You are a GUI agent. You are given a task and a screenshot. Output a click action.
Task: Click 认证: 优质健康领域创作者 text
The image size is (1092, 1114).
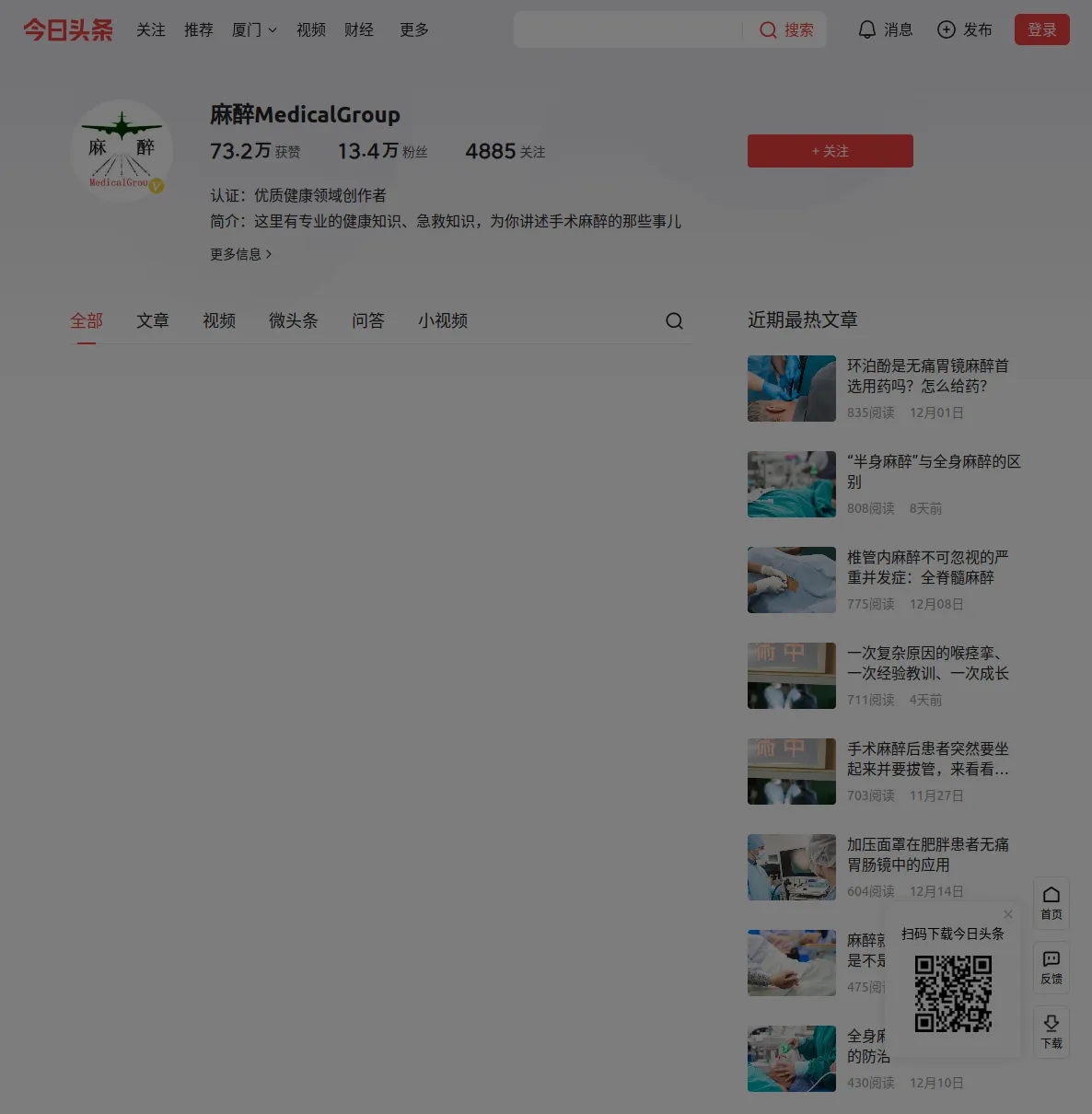pyautogui.click(x=298, y=195)
